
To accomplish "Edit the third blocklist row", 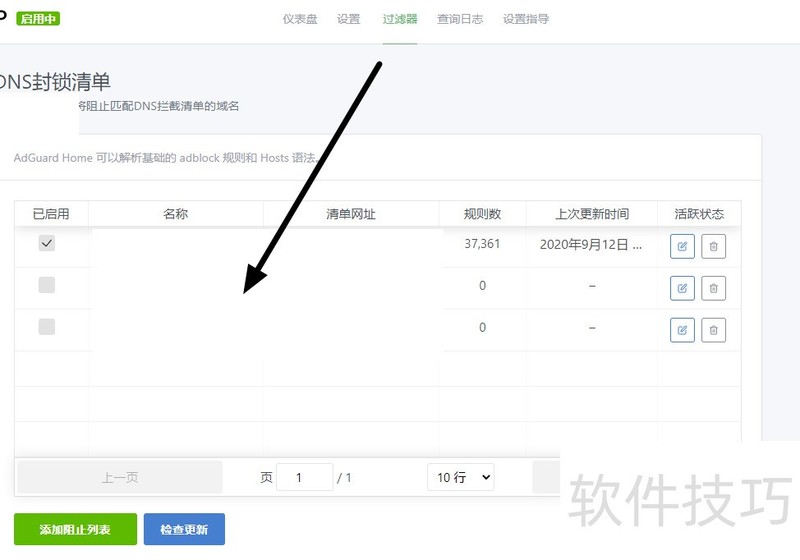I will [x=682, y=330].
